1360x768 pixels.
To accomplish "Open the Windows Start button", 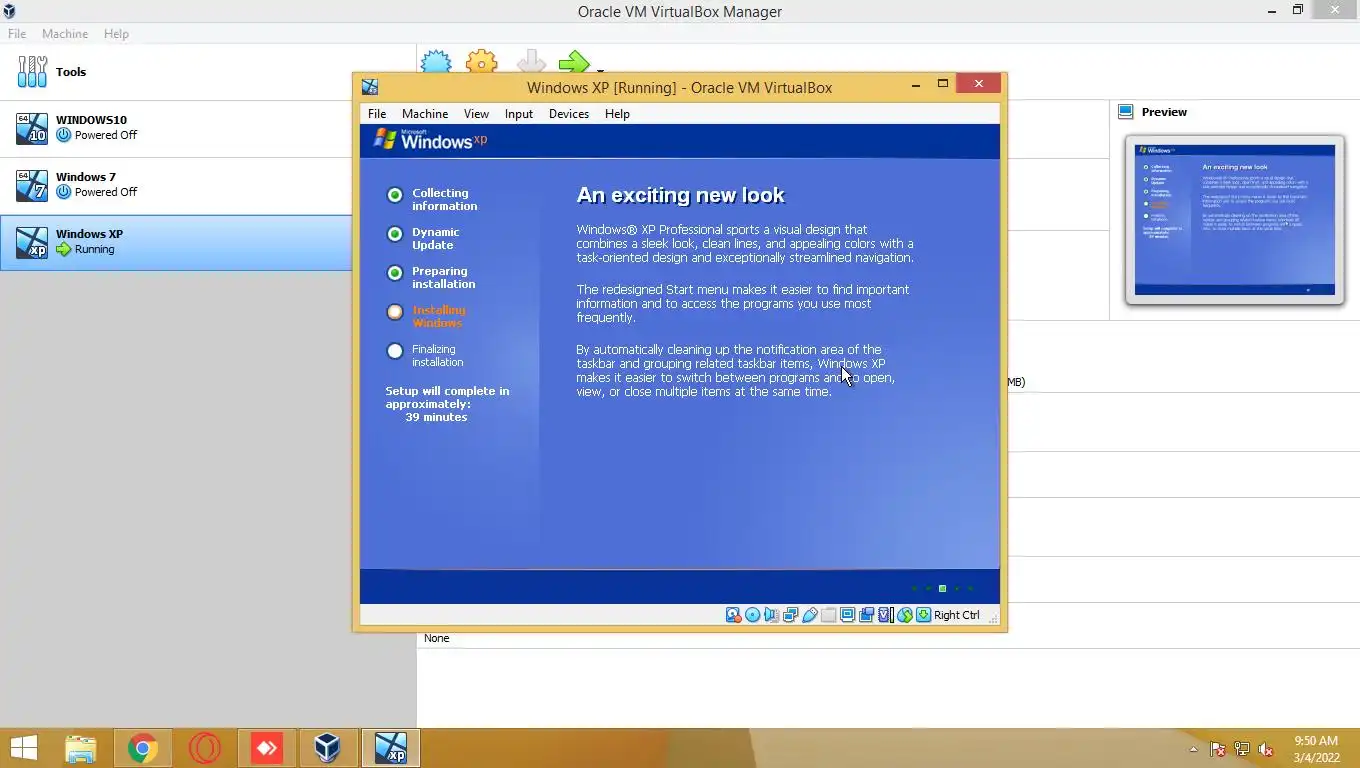I will click(23, 748).
